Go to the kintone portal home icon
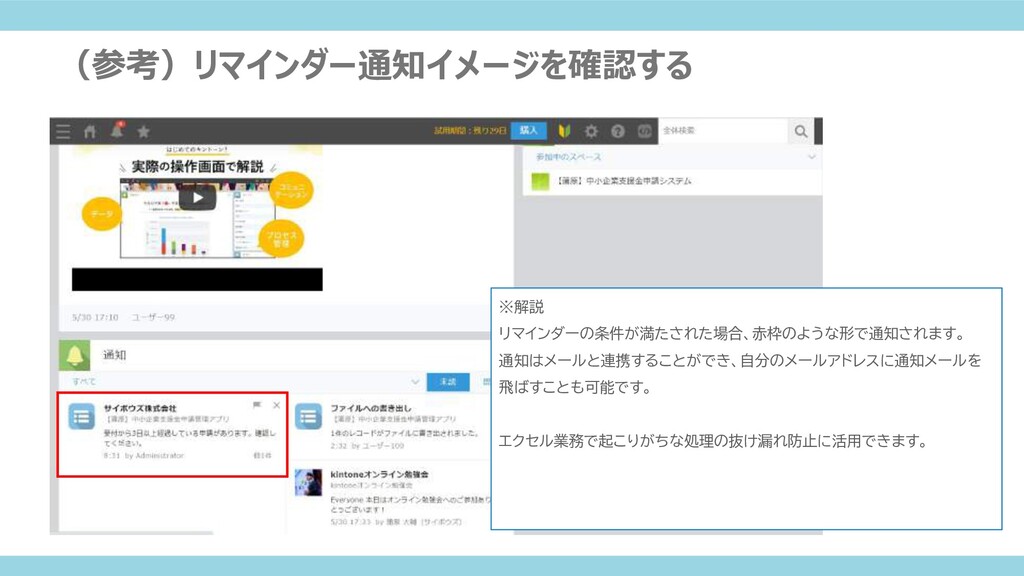This screenshot has width=1024, height=576. [x=90, y=131]
